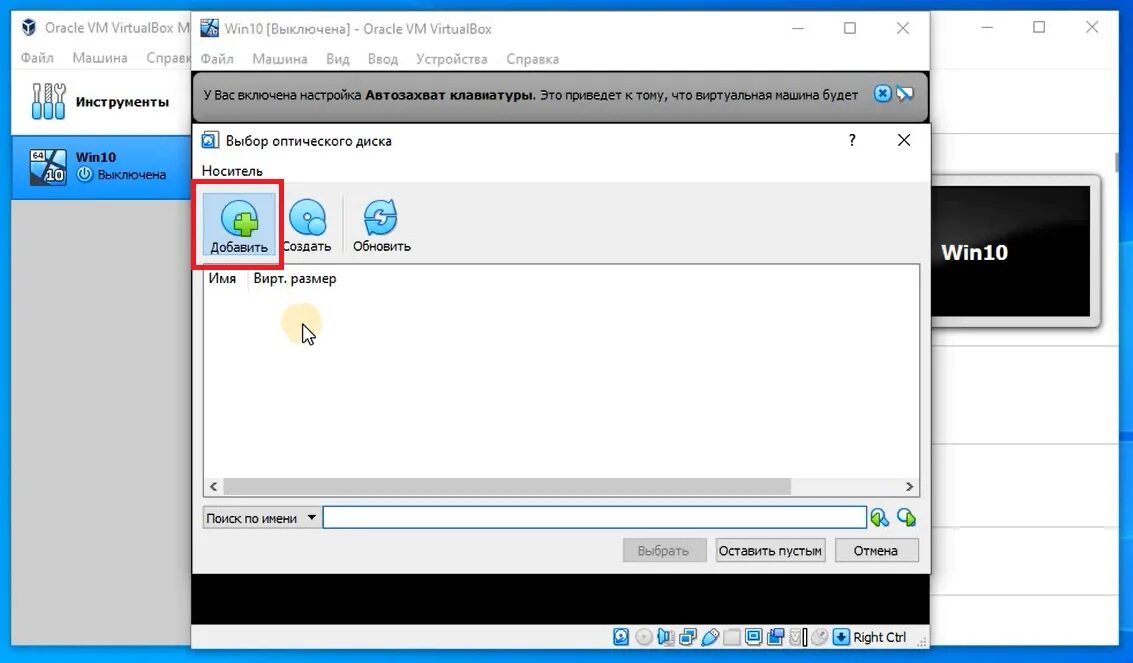The width and height of the screenshot is (1133, 663).
Task: Click the hard disk icon in status bar
Action: click(622, 636)
